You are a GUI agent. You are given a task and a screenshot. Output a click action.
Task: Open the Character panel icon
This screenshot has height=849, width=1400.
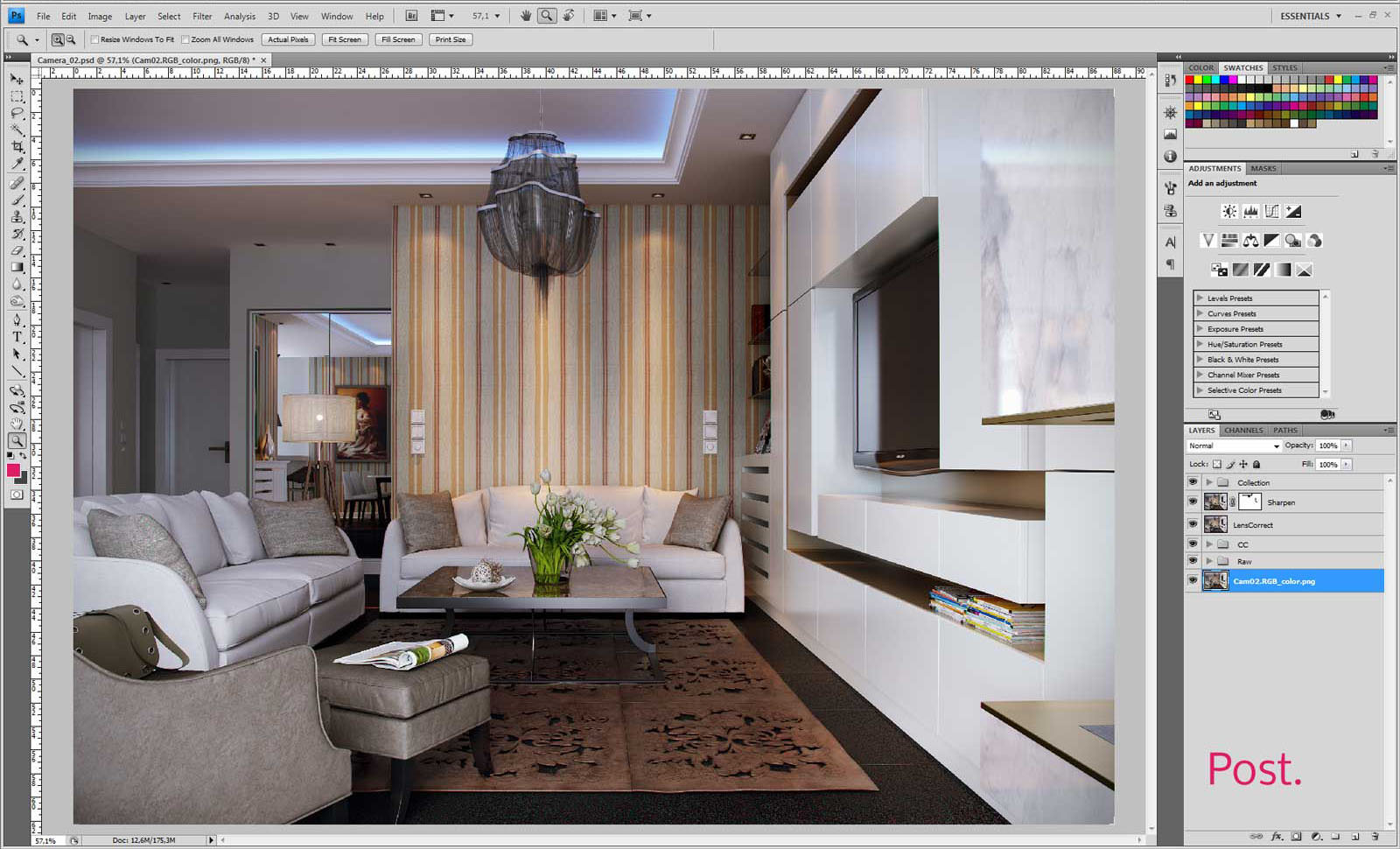(x=1171, y=242)
